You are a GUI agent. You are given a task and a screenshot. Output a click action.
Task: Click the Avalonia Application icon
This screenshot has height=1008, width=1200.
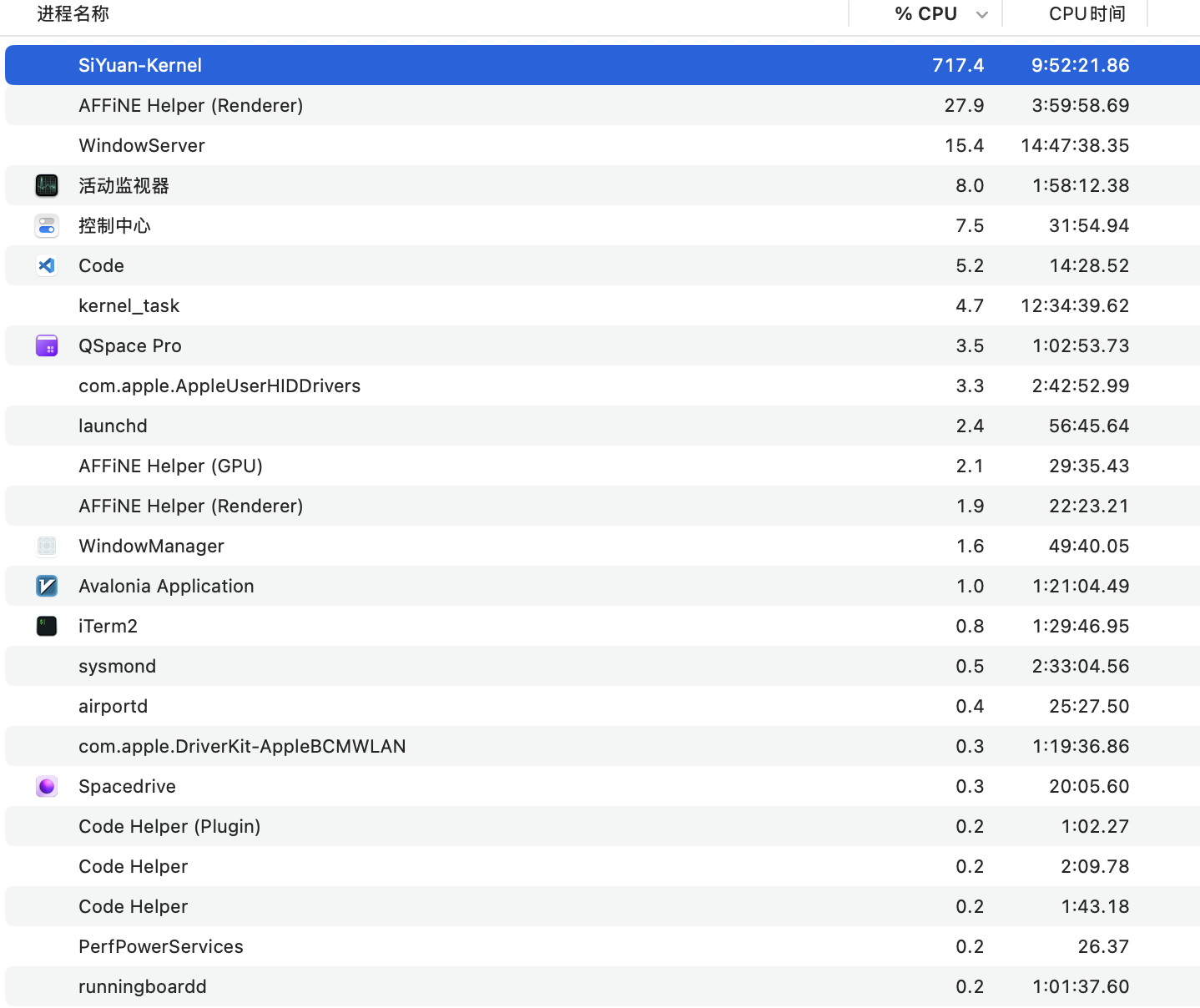tap(47, 586)
